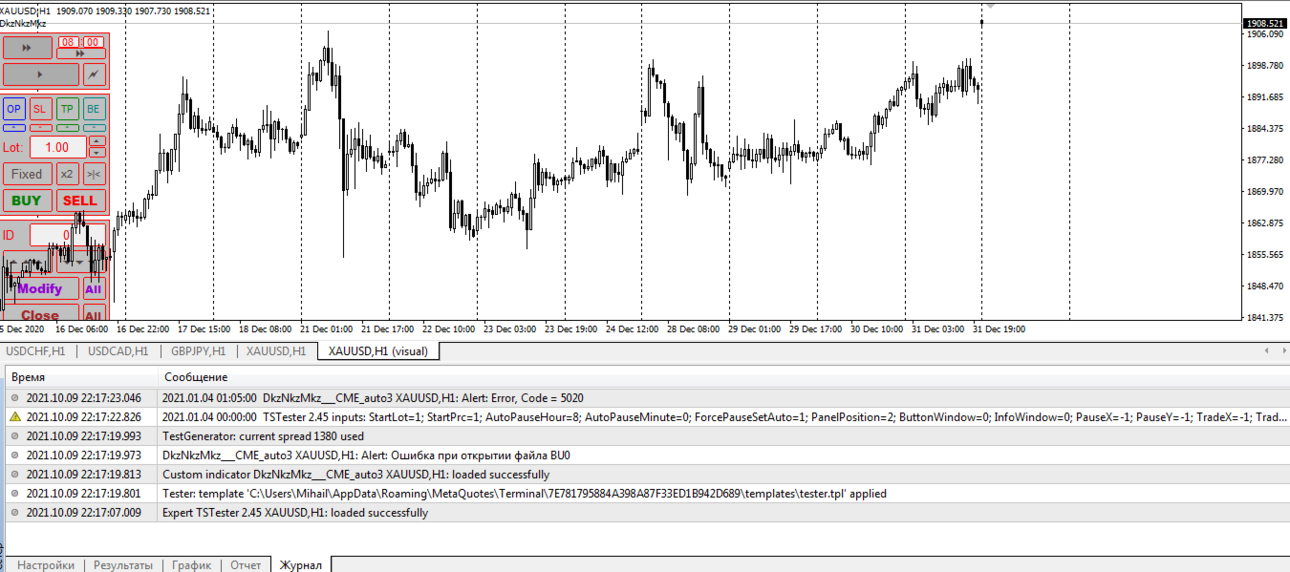
Task: Click the chart line icon button
Action: pyautogui.click(x=94, y=75)
